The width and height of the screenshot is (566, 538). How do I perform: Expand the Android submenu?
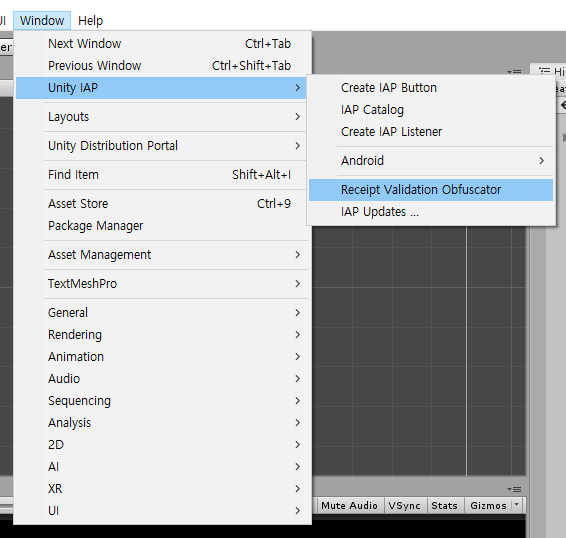431,161
